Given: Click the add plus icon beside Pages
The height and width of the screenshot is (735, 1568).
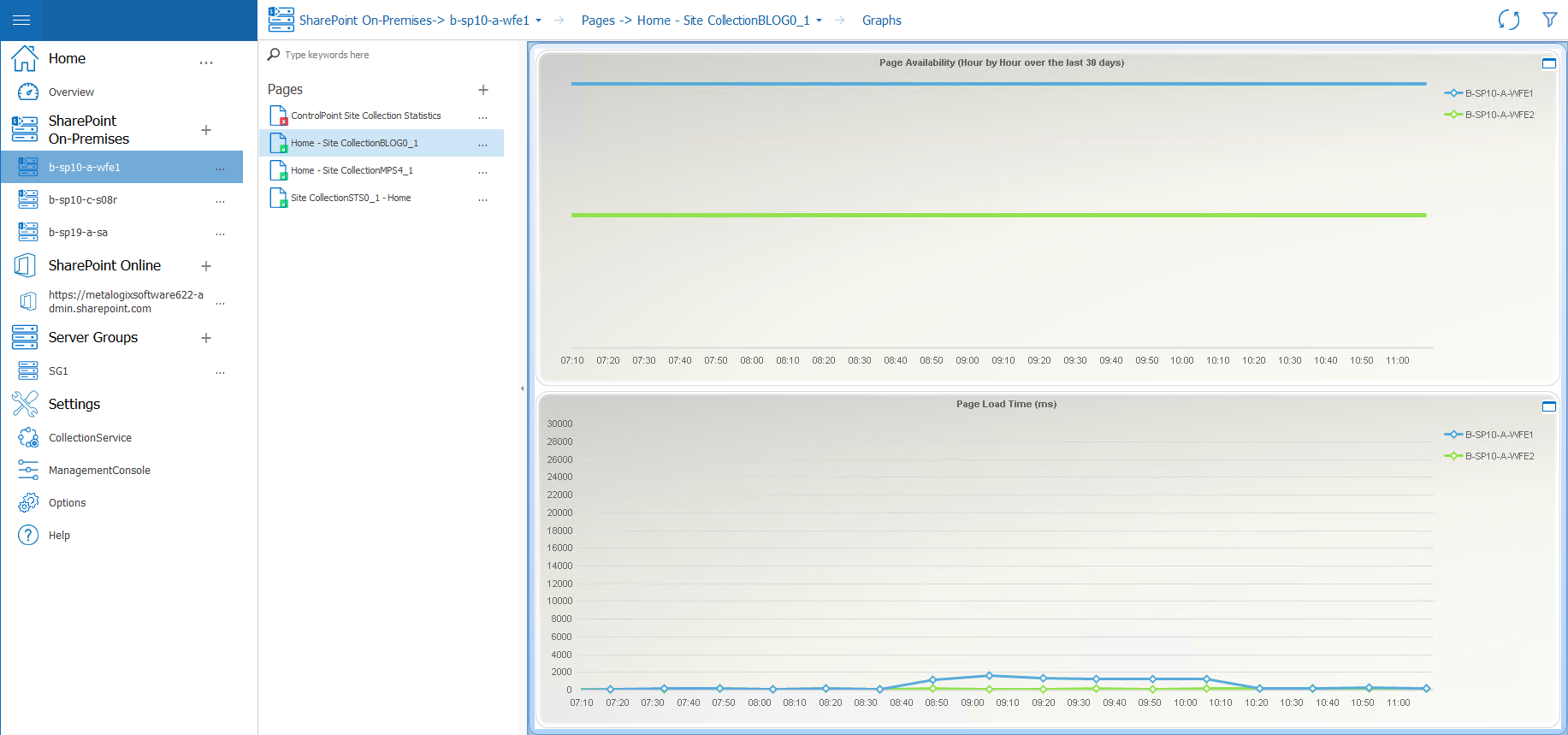Looking at the screenshot, I should (x=483, y=90).
